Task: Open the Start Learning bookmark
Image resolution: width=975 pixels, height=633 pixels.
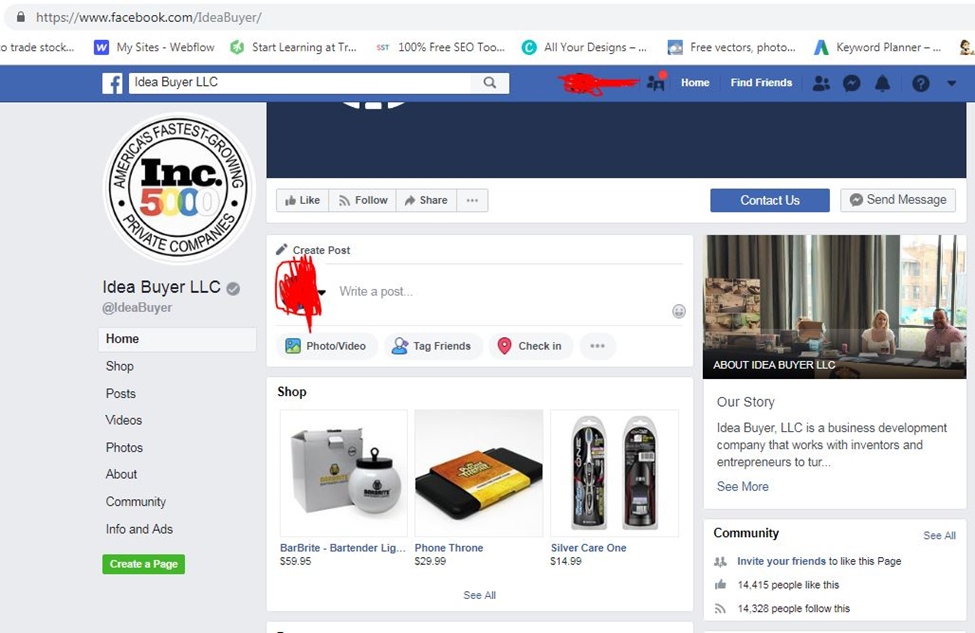Action: click(x=293, y=47)
